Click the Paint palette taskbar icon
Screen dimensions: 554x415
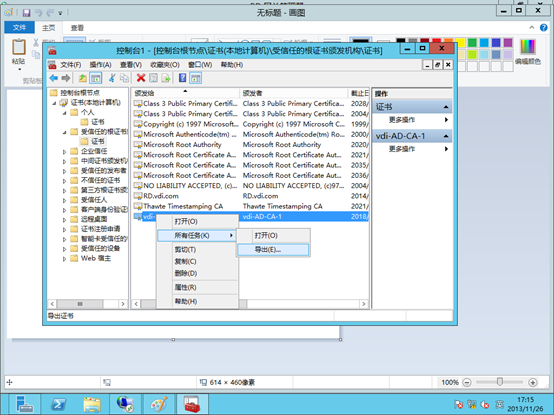(159, 404)
